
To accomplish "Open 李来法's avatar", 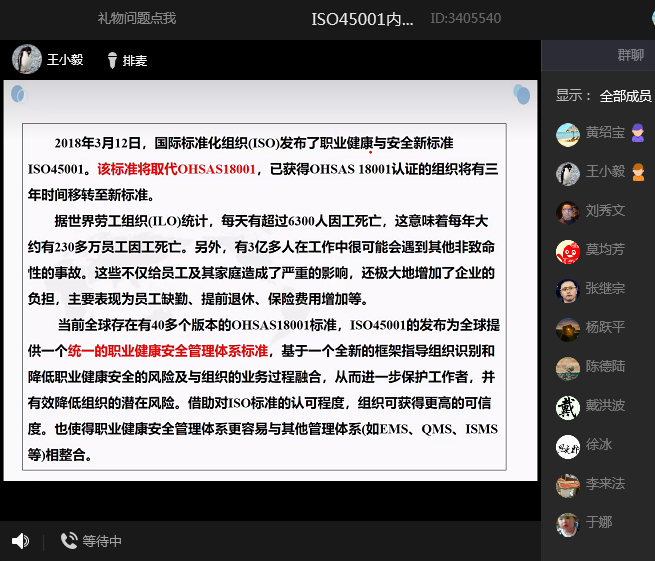I will pyautogui.click(x=568, y=486).
